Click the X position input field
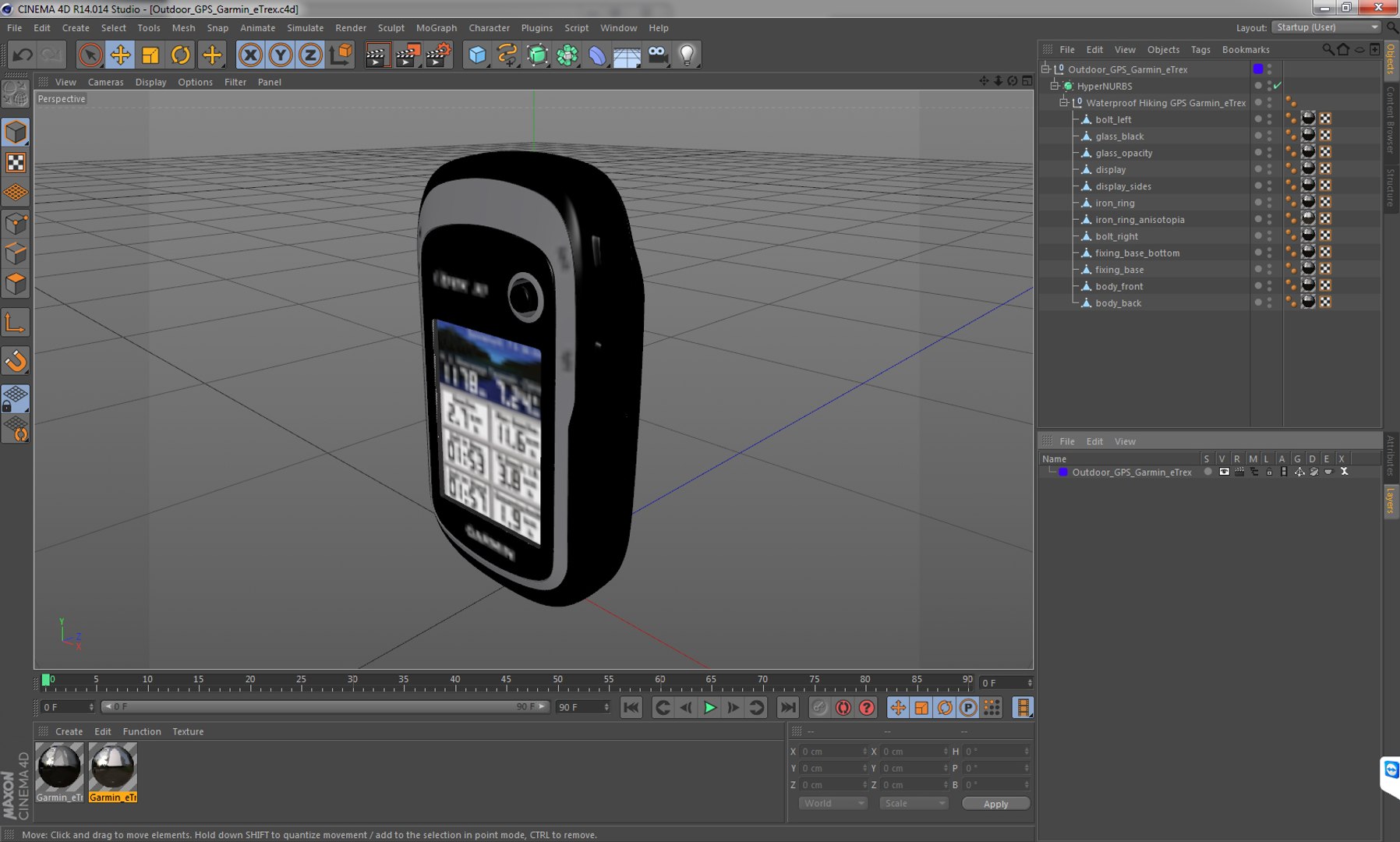1400x842 pixels. point(833,752)
